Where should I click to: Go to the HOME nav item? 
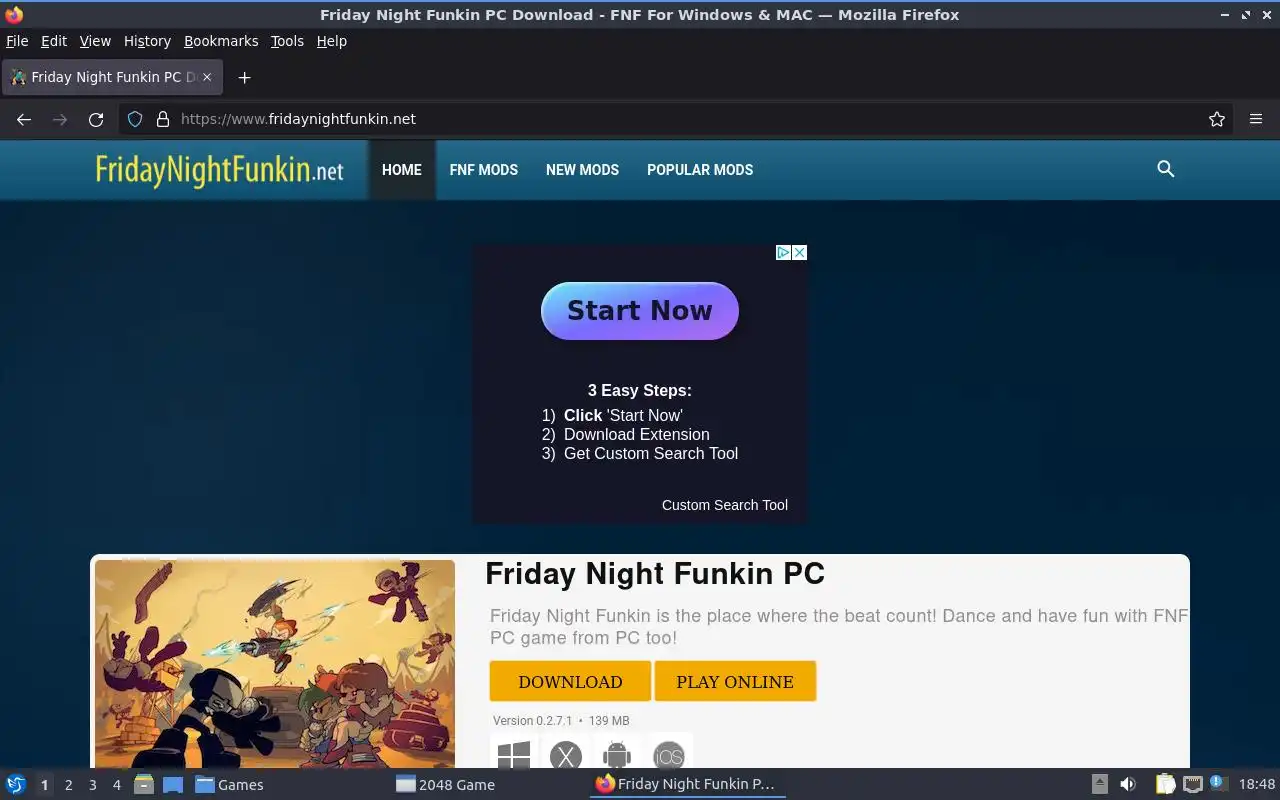coord(402,170)
